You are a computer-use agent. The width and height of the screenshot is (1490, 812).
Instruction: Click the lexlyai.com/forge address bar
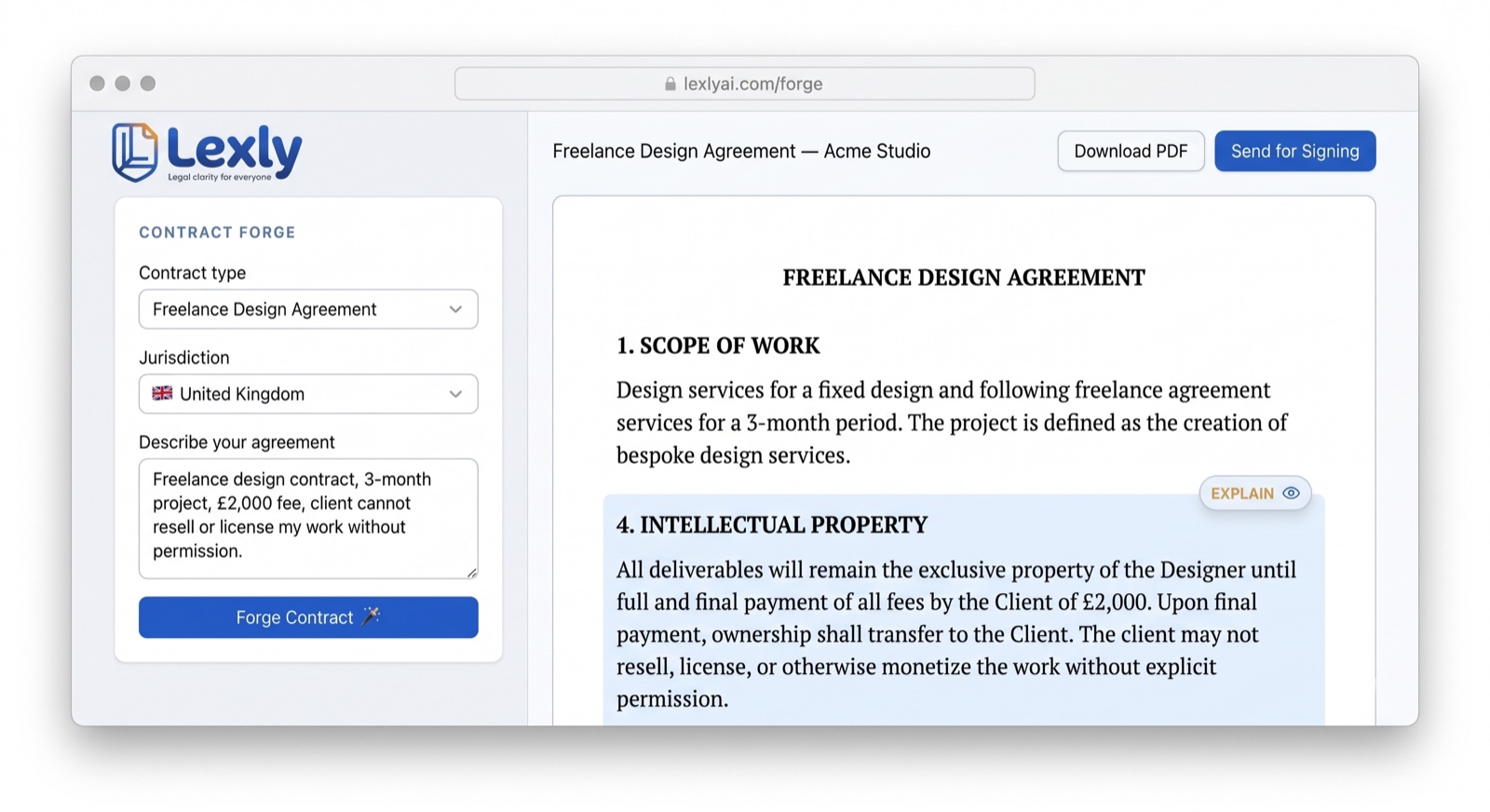[x=744, y=84]
